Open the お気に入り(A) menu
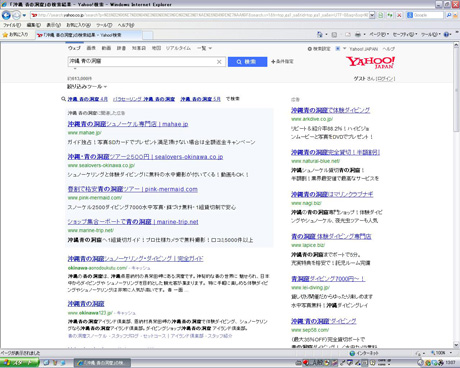The height and width of the screenshot is (368, 460). [x=78, y=25]
